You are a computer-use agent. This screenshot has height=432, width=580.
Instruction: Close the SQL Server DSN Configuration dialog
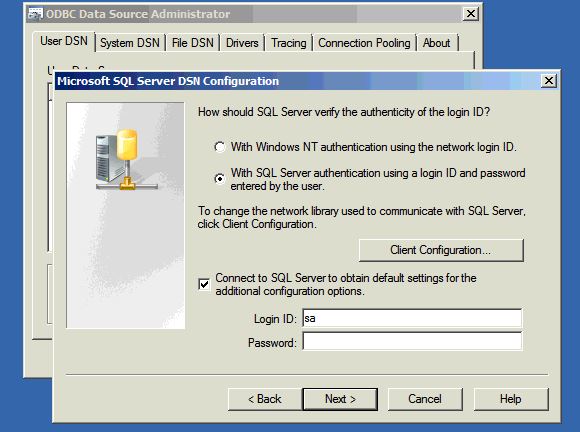tap(549, 81)
